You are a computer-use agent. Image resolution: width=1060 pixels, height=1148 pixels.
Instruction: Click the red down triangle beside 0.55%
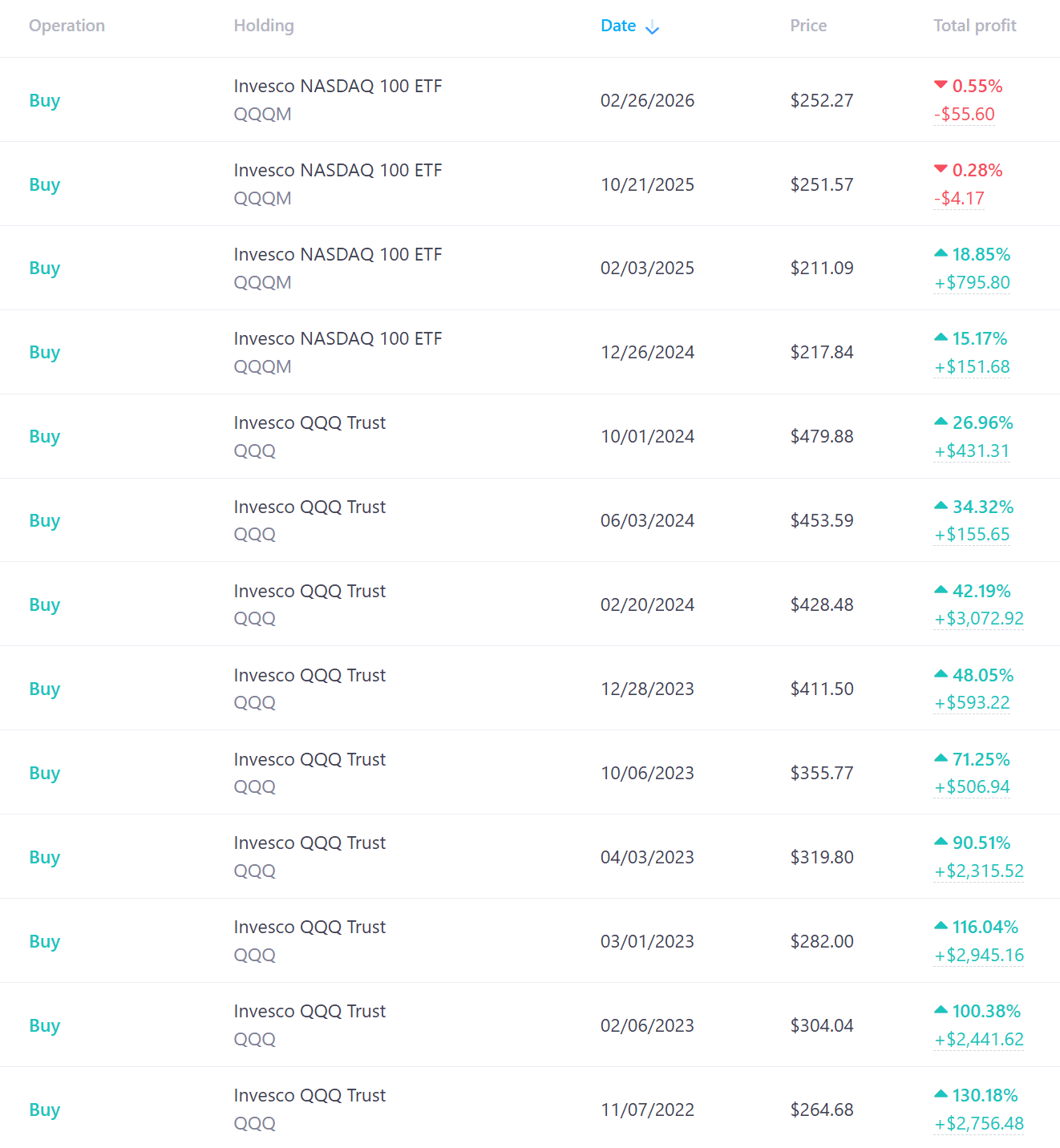(941, 85)
